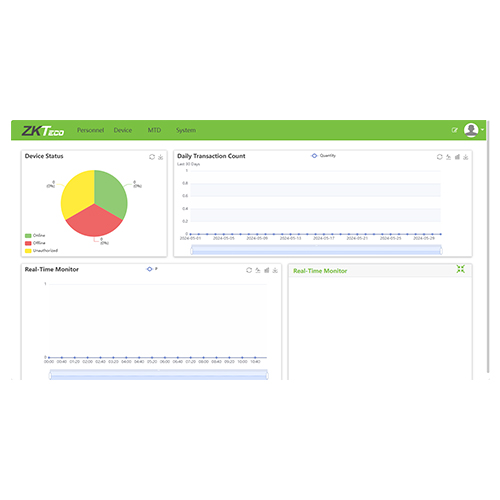Viewport: 500px width, 500px height.
Task: Toggle the Quantity series legend
Action: [x=323, y=156]
